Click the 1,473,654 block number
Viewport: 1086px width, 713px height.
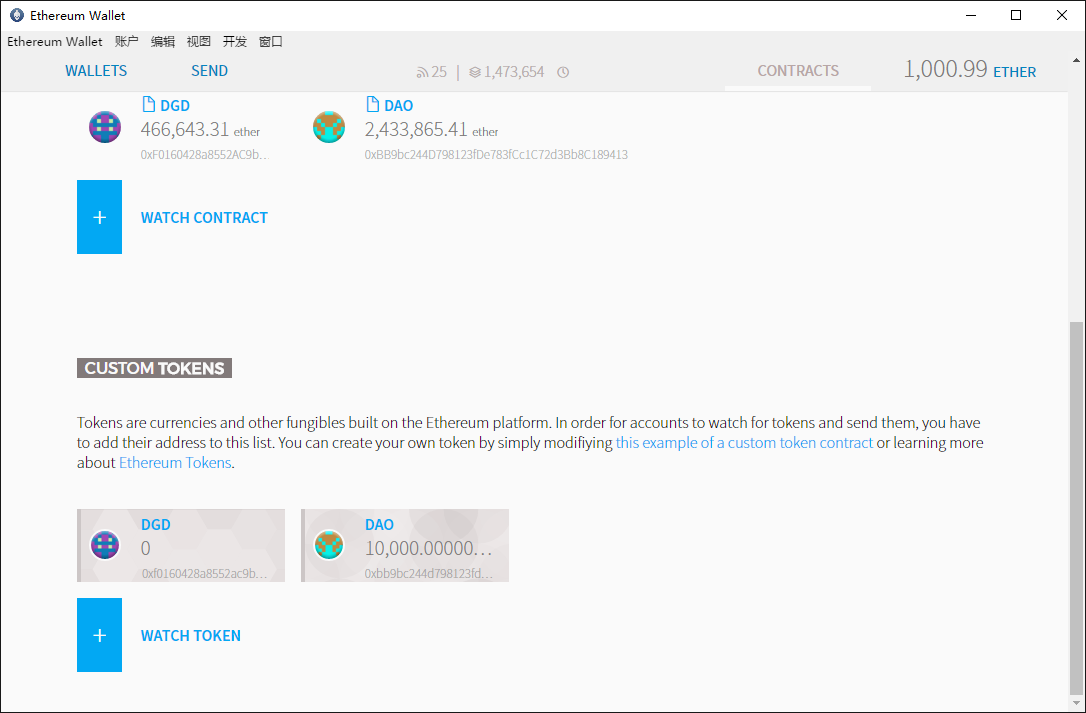514,72
